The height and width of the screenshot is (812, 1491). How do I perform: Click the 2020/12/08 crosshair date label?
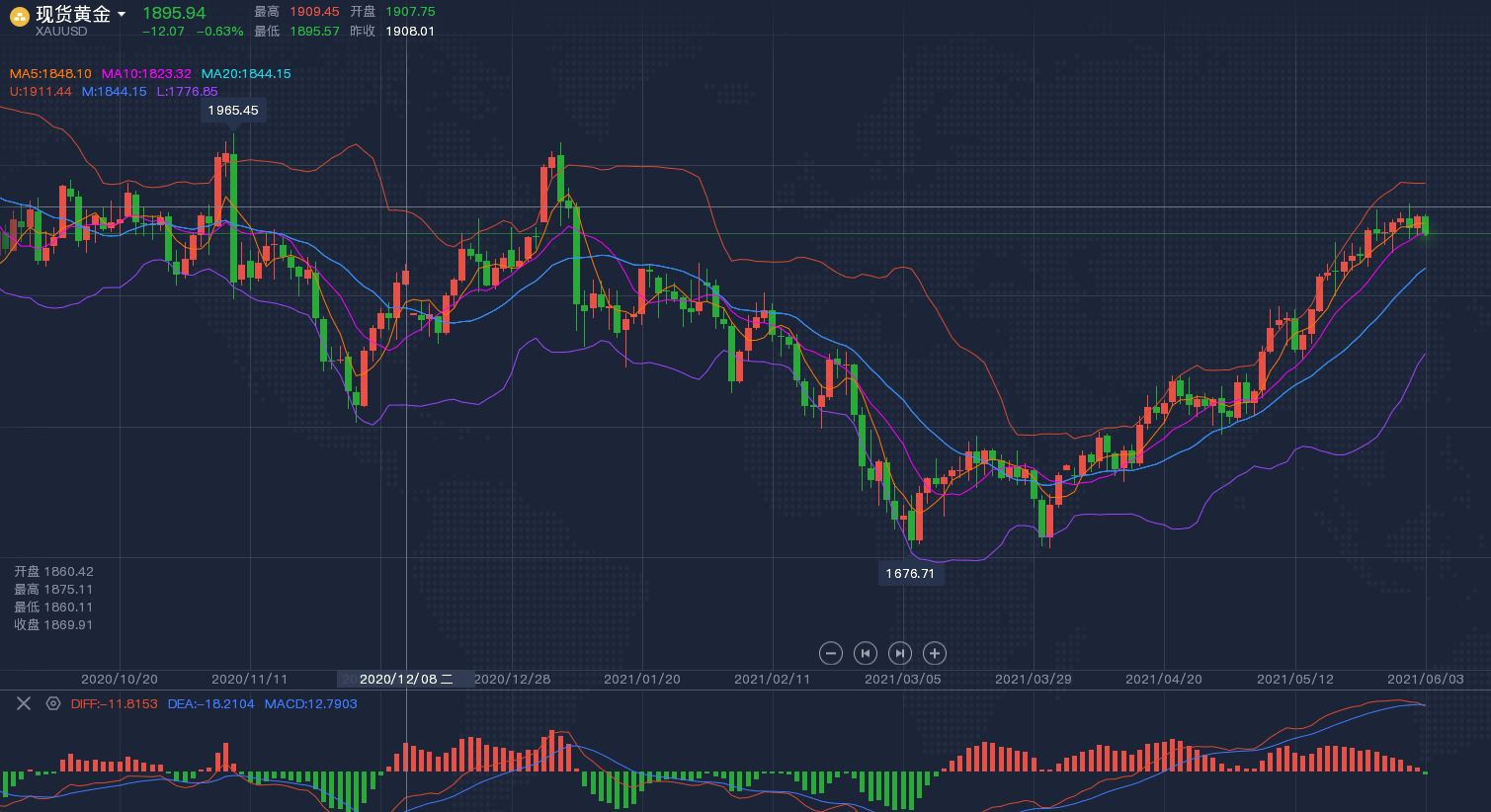pyautogui.click(x=405, y=680)
